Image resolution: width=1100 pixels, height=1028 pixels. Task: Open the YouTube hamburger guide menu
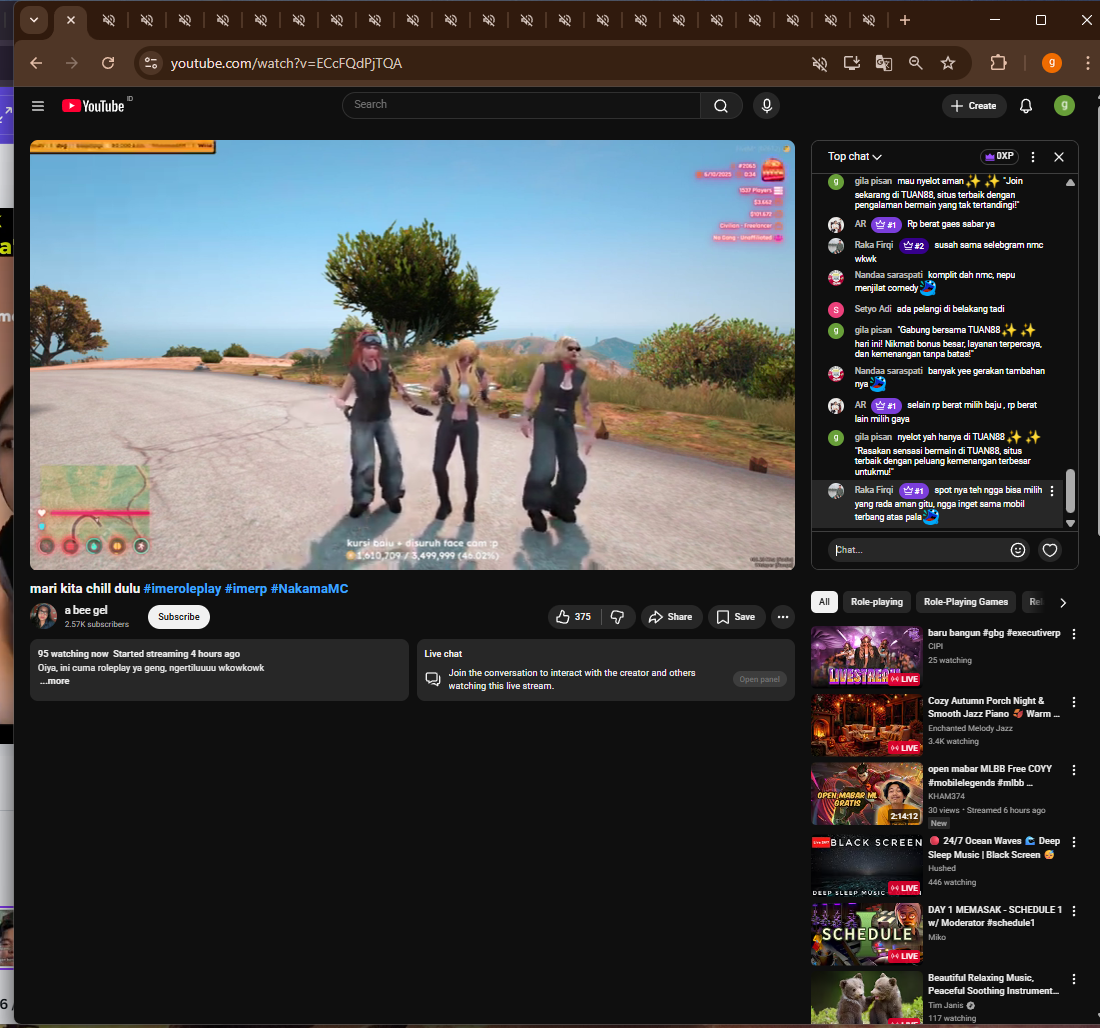point(38,106)
